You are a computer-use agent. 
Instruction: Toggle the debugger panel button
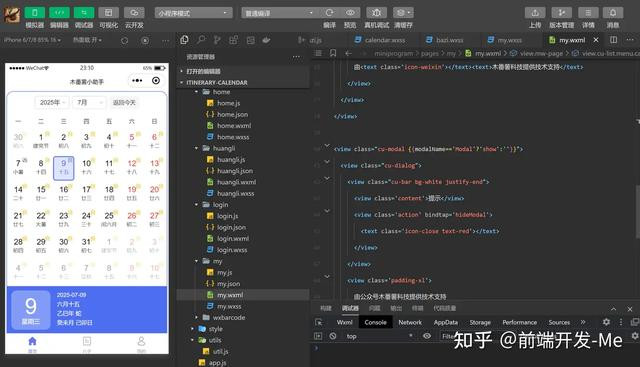(x=84, y=13)
